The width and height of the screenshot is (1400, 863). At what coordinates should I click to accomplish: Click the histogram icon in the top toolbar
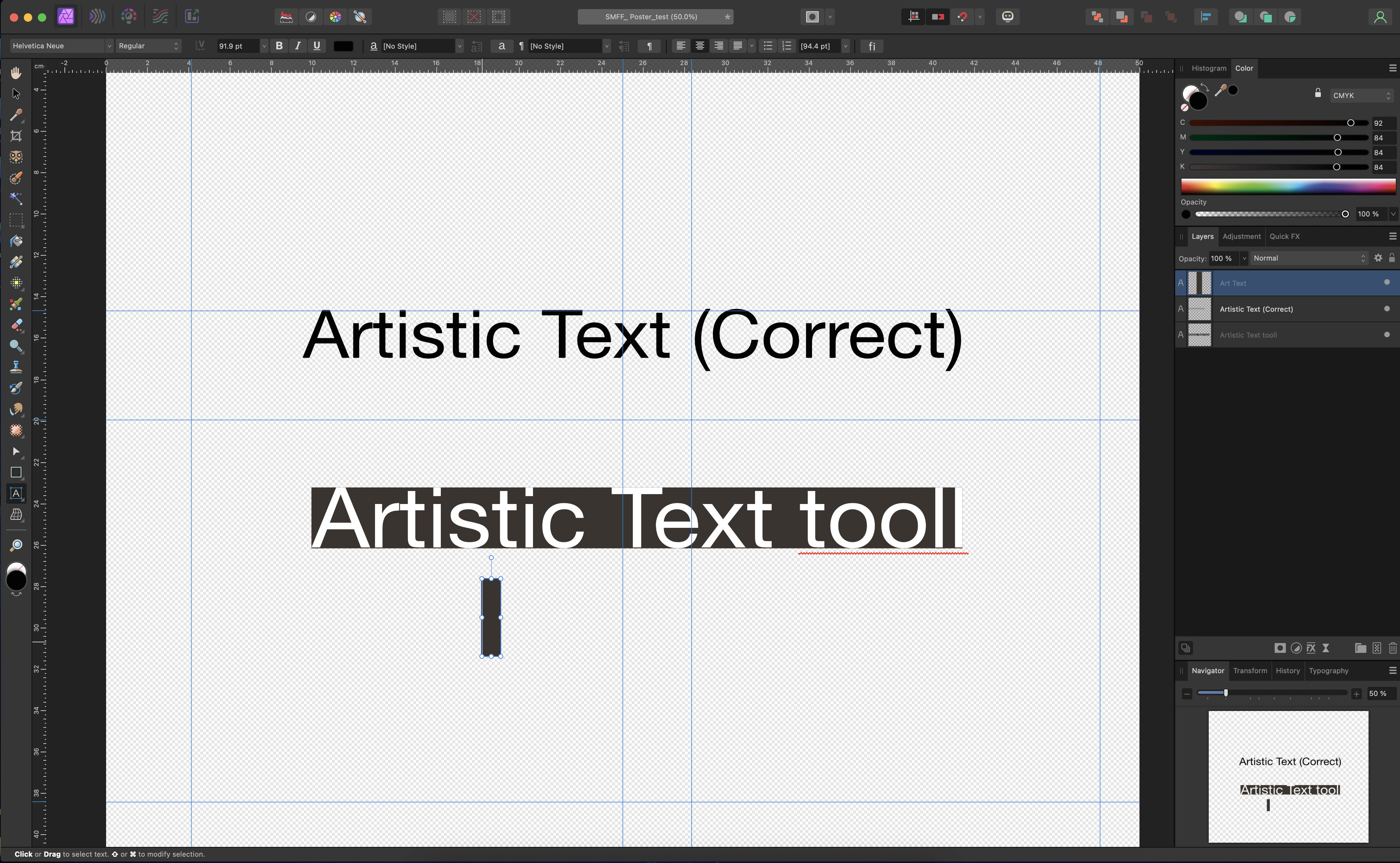(x=286, y=16)
